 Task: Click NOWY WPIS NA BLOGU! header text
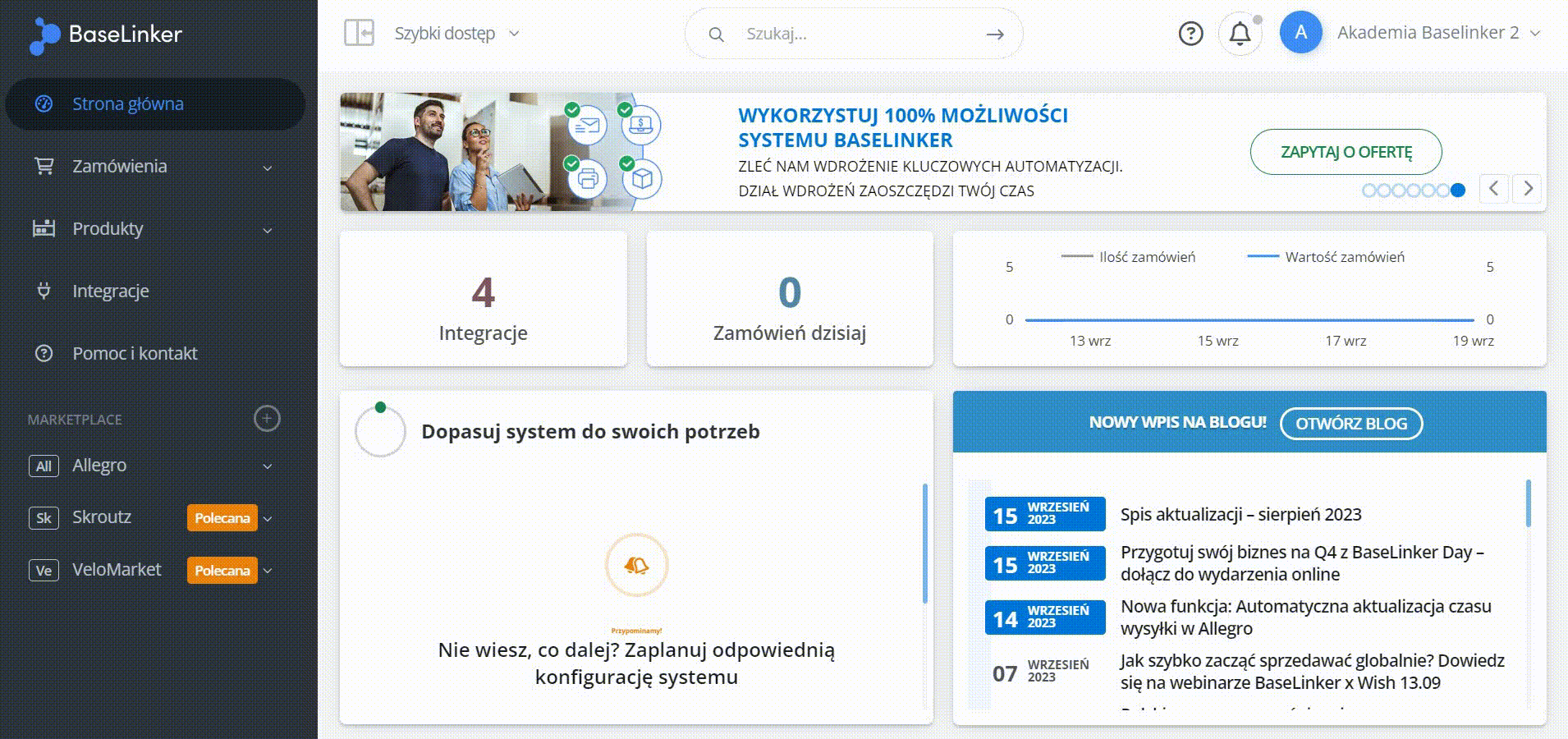pyautogui.click(x=1177, y=423)
